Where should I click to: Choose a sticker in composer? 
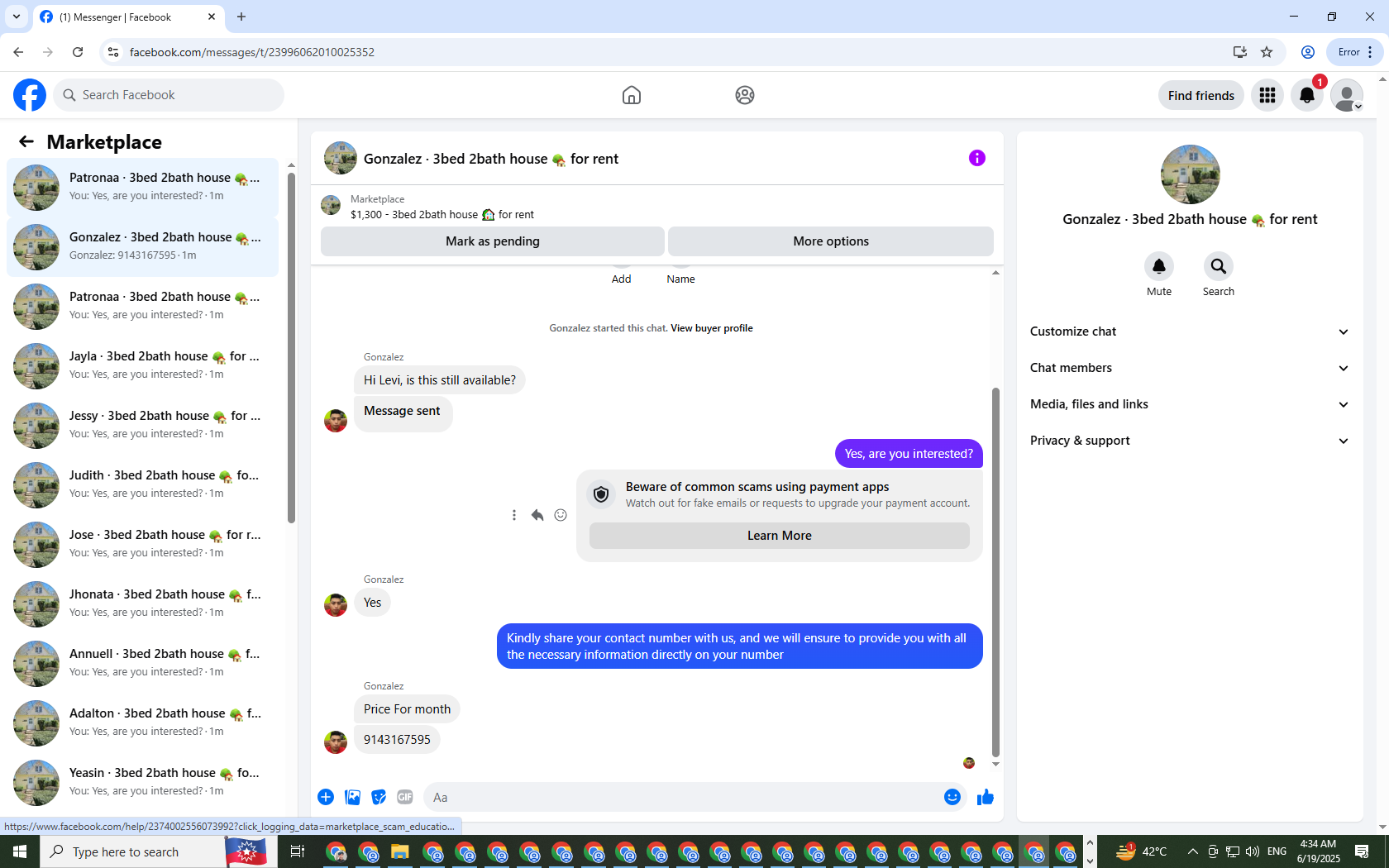pyautogui.click(x=379, y=797)
